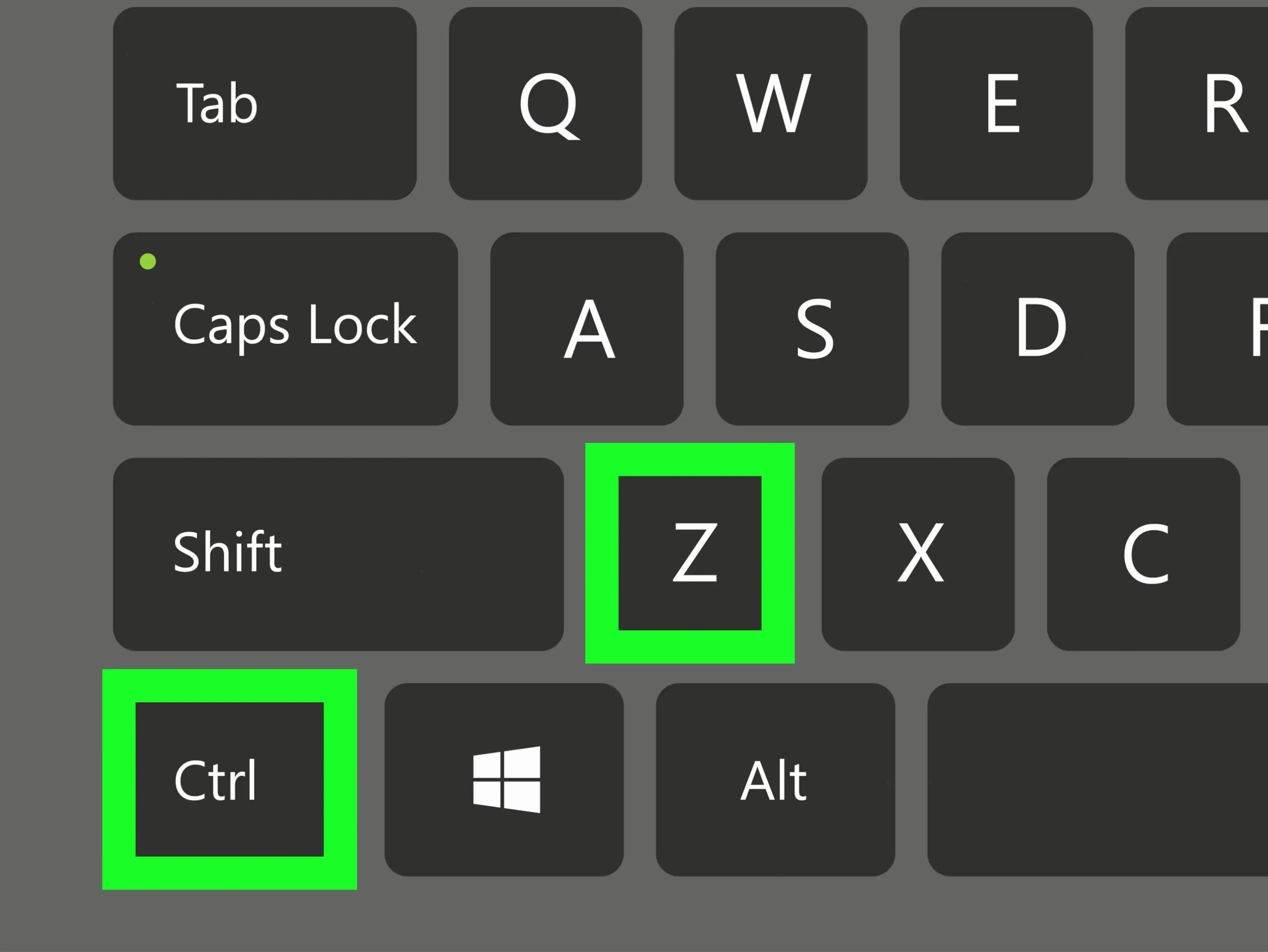The height and width of the screenshot is (952, 1268).
Task: Tap the E key
Action: [996, 103]
